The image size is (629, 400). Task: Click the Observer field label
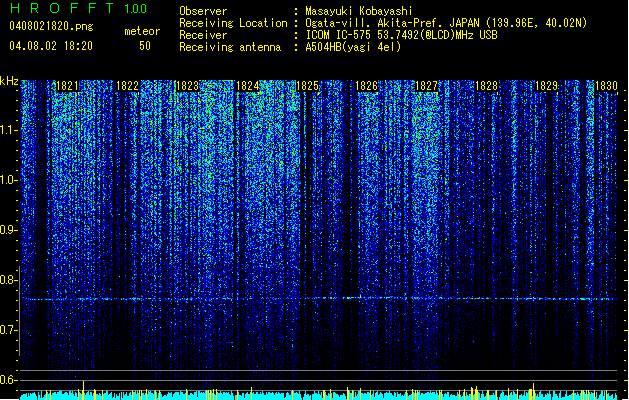pos(203,11)
